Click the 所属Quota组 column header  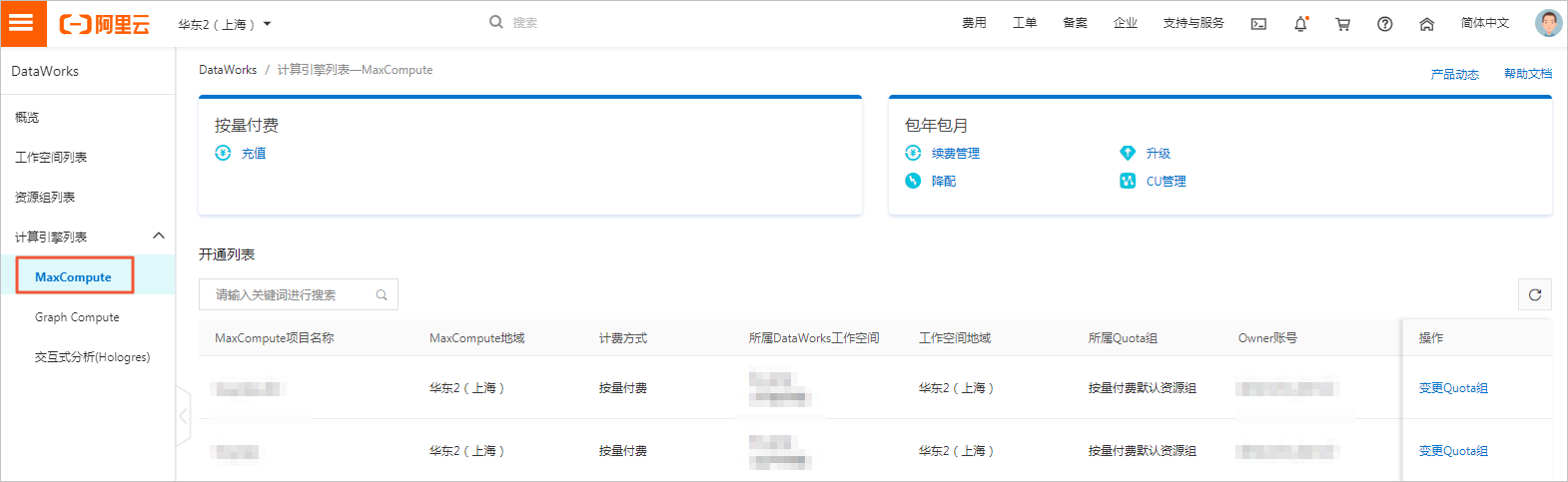coord(1123,338)
